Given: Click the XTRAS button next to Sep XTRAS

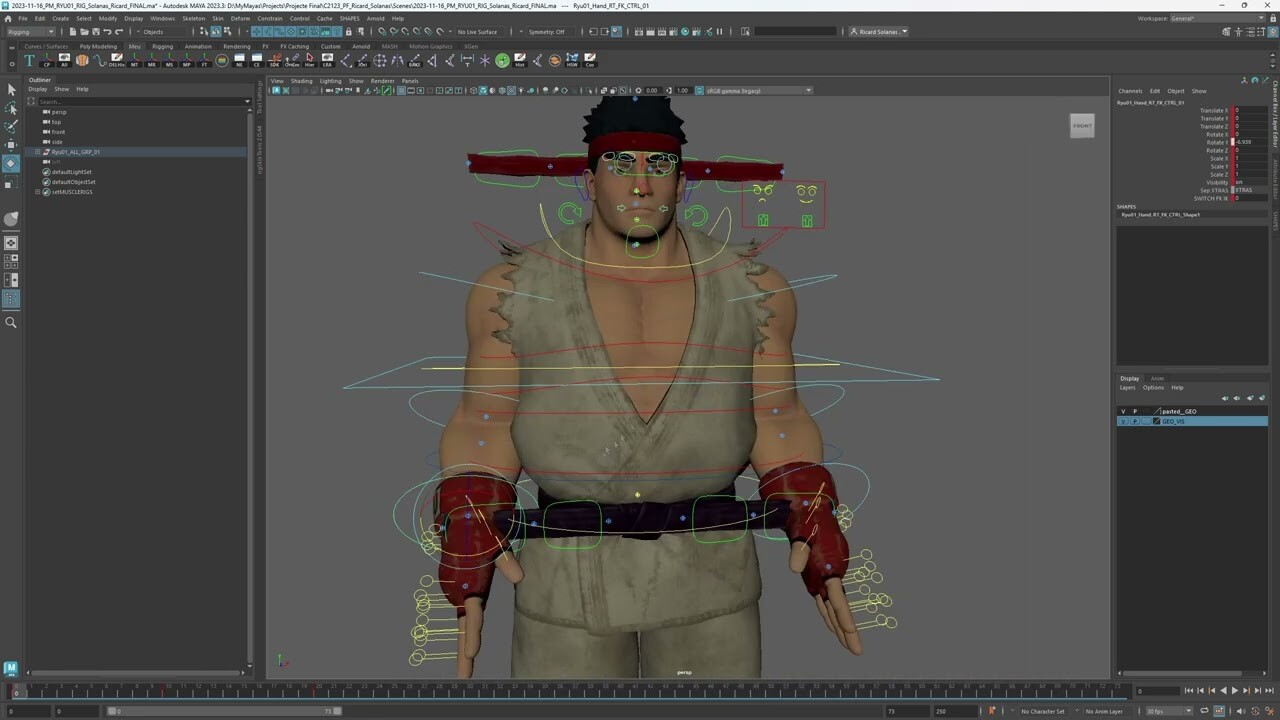Looking at the screenshot, I should point(1243,190).
